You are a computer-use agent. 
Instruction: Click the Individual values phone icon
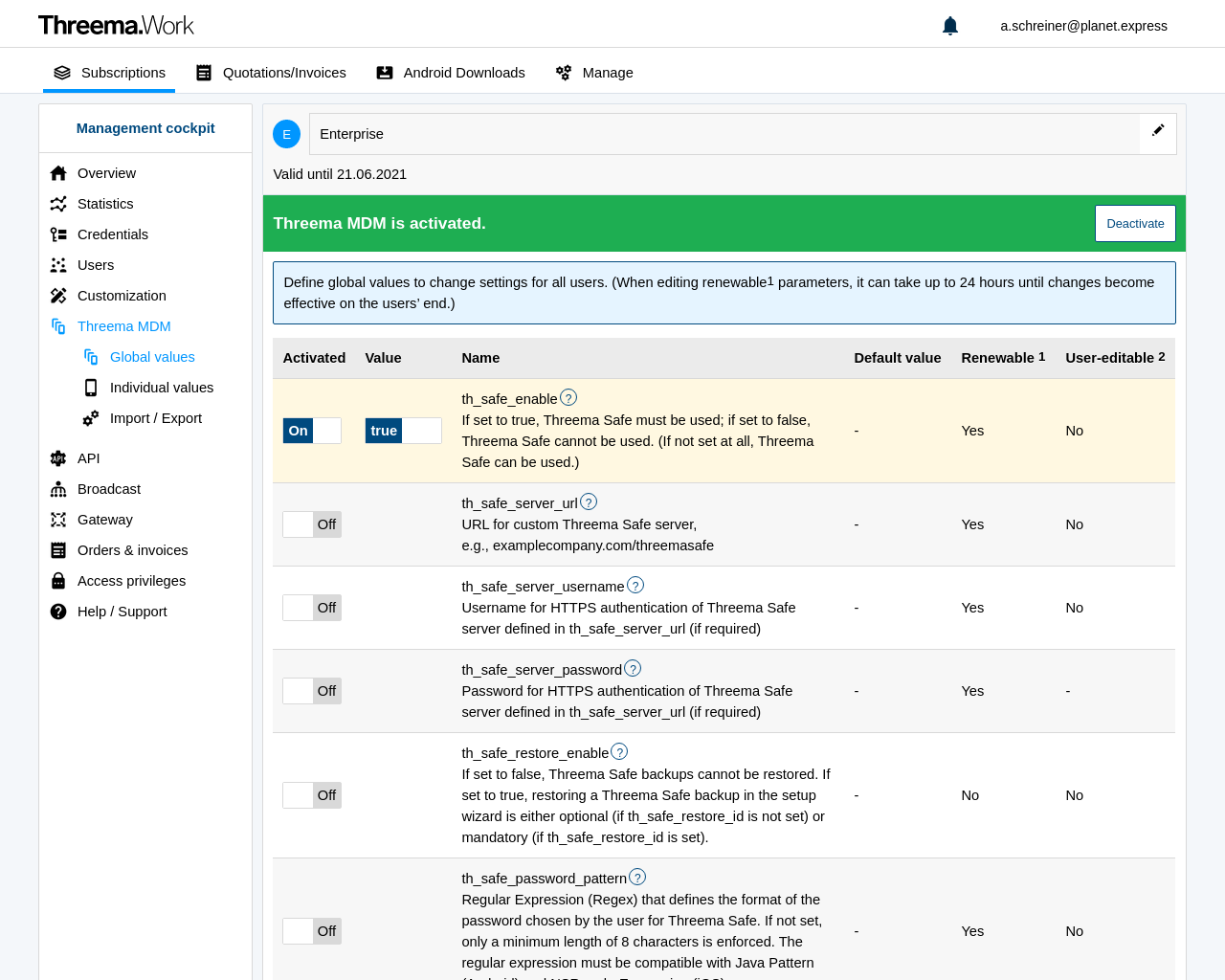click(91, 388)
